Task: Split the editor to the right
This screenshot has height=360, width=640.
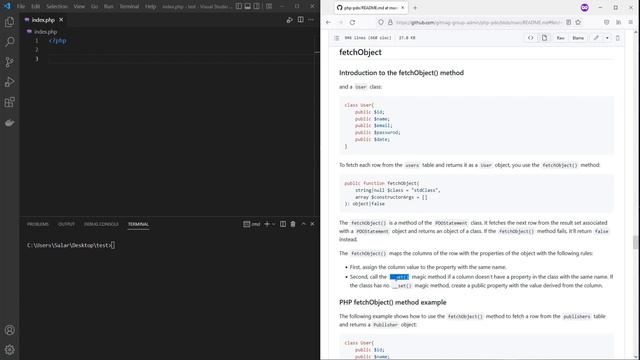Action: click(x=300, y=20)
